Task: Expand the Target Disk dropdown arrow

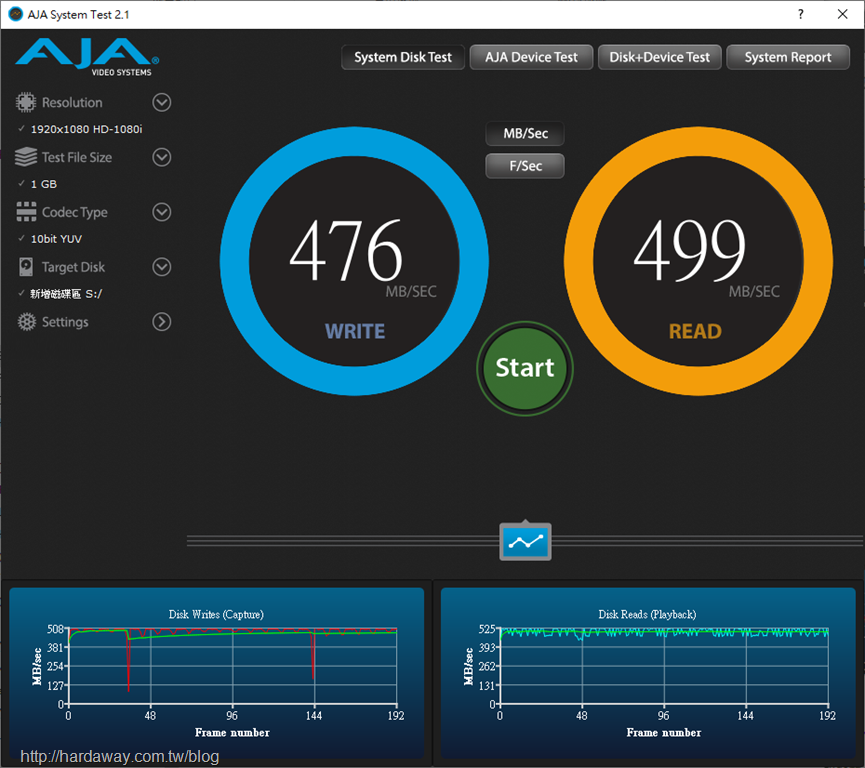Action: click(162, 267)
